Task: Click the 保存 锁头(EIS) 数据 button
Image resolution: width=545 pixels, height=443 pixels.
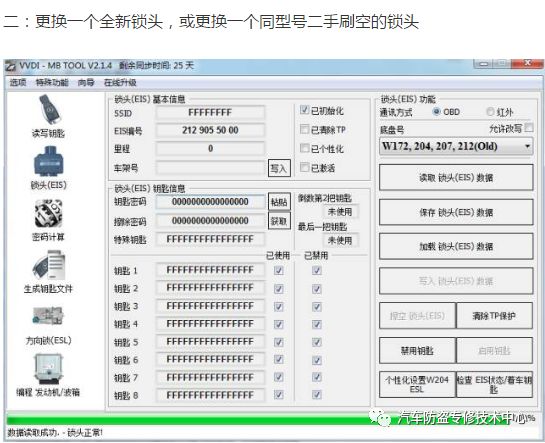Action: (456, 212)
